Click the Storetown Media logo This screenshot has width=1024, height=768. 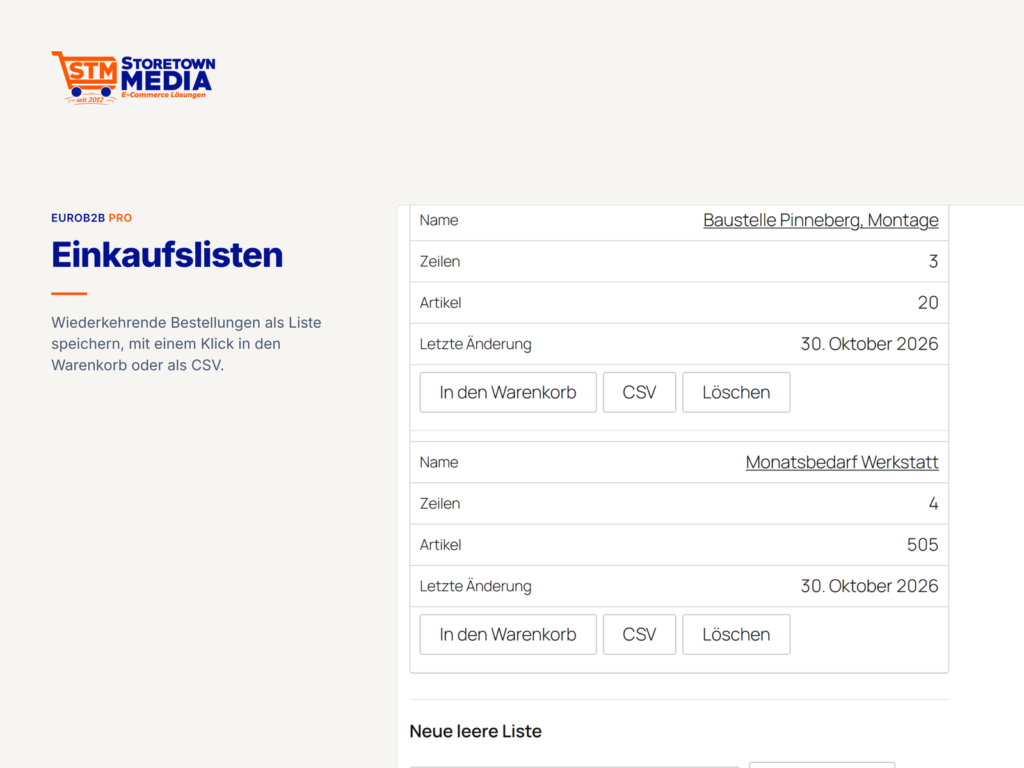[133, 78]
